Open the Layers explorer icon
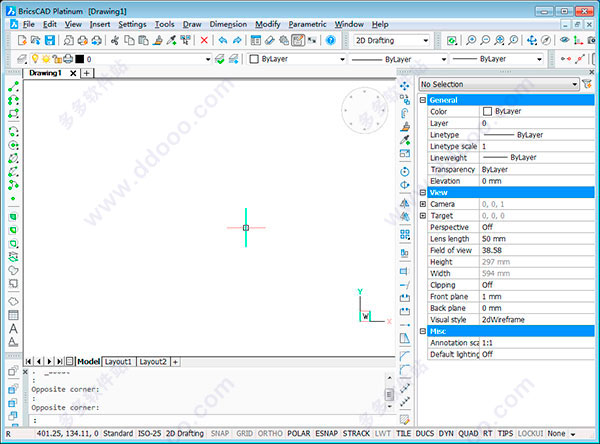Screen dimensions: 600x444 (22, 59)
